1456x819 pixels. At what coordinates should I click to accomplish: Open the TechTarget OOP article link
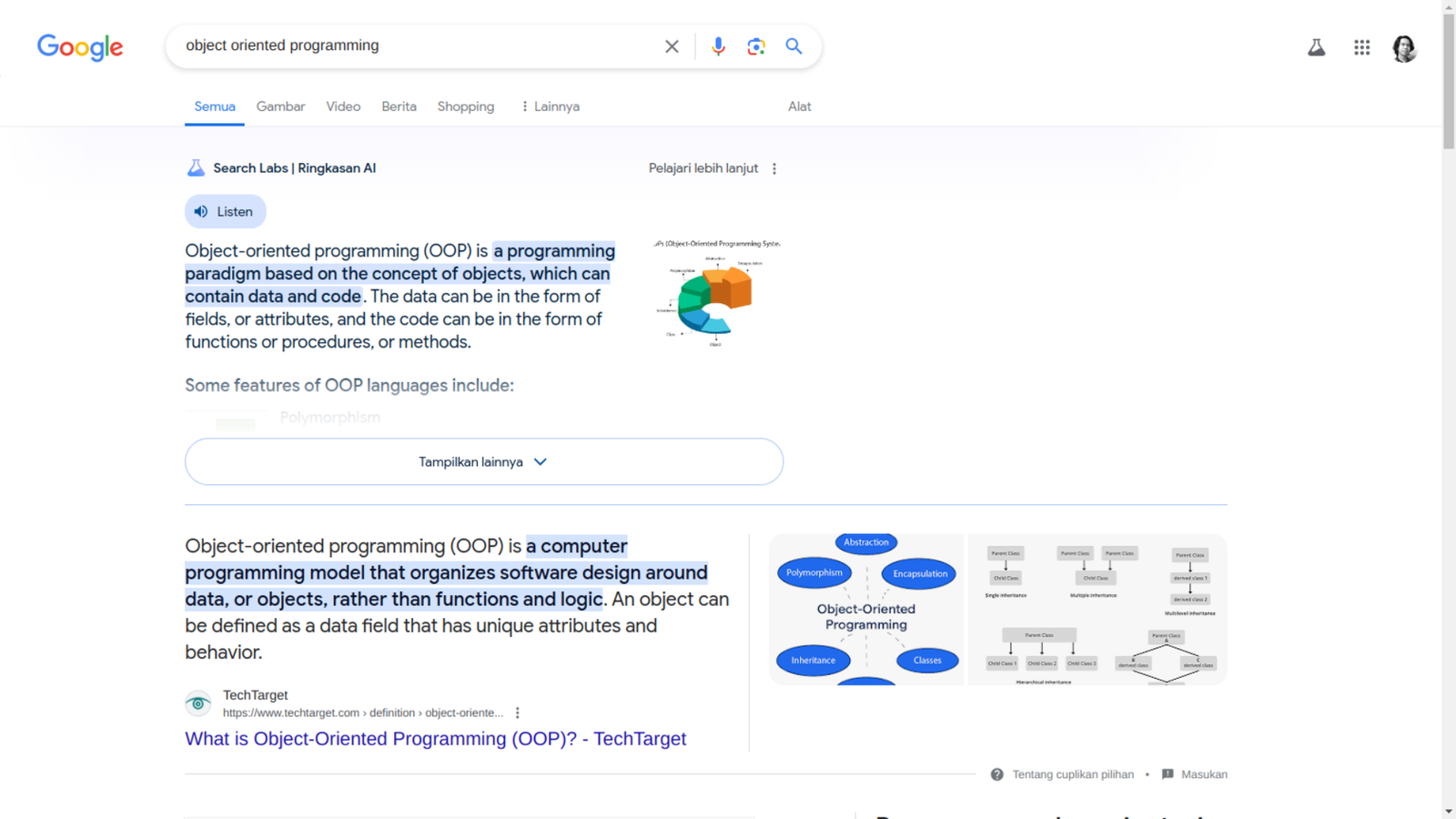tap(435, 739)
